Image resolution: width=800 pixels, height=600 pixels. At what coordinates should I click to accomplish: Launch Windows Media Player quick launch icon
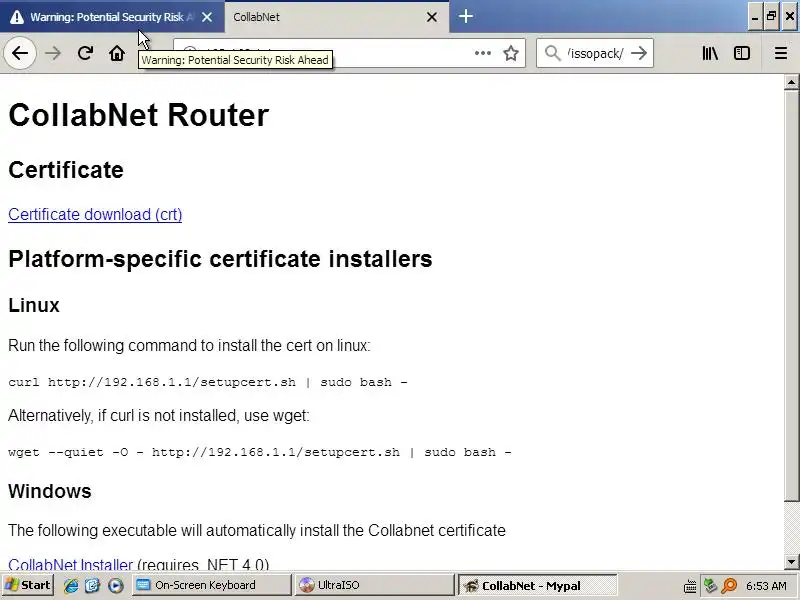pos(116,585)
